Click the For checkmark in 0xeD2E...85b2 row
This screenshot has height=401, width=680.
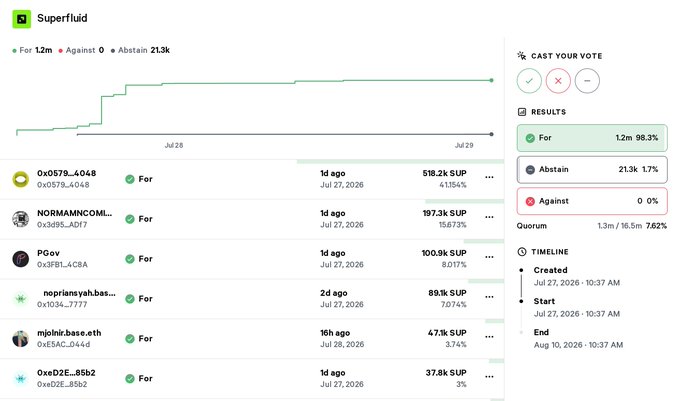click(x=130, y=378)
